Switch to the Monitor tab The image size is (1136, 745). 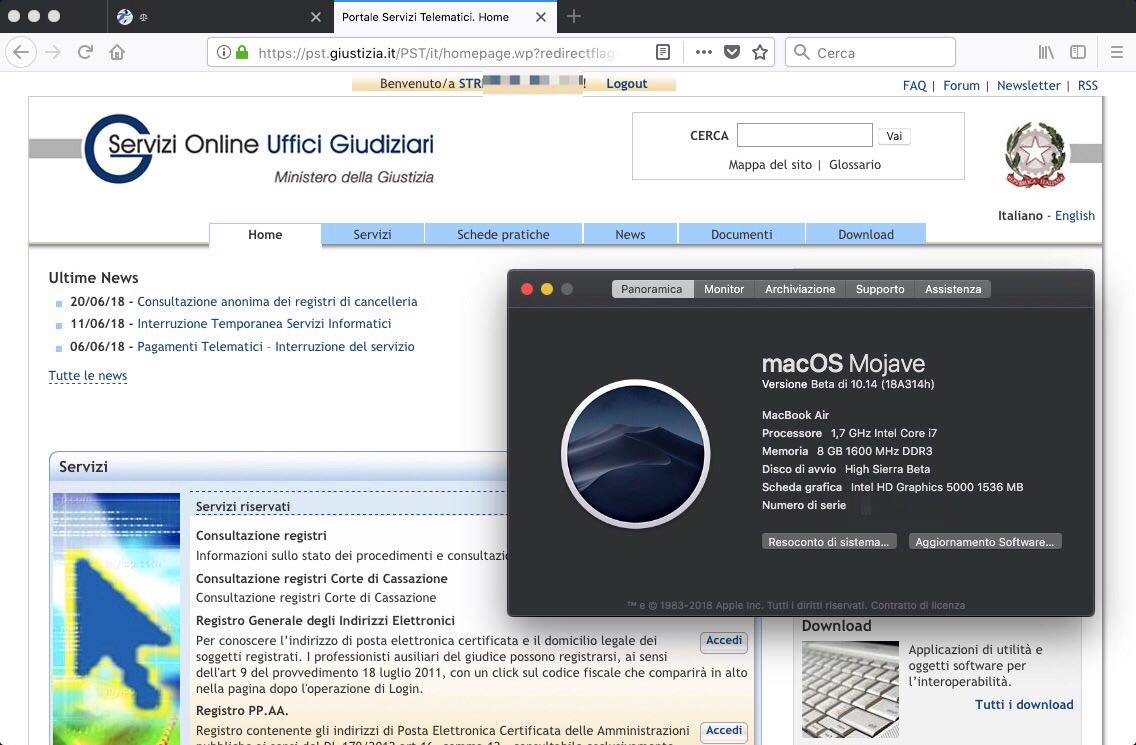pyautogui.click(x=724, y=289)
